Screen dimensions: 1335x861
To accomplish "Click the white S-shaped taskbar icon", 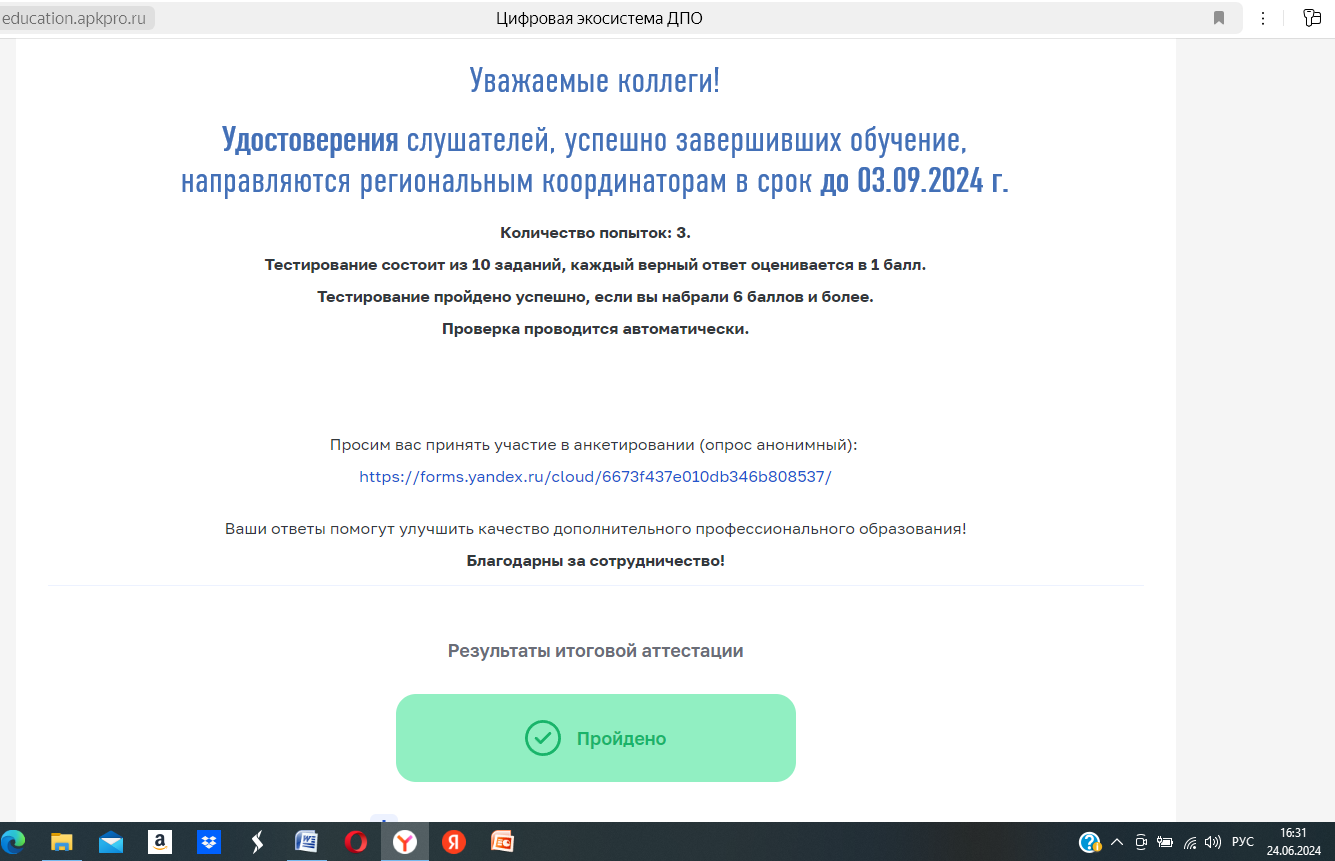I will 258,842.
